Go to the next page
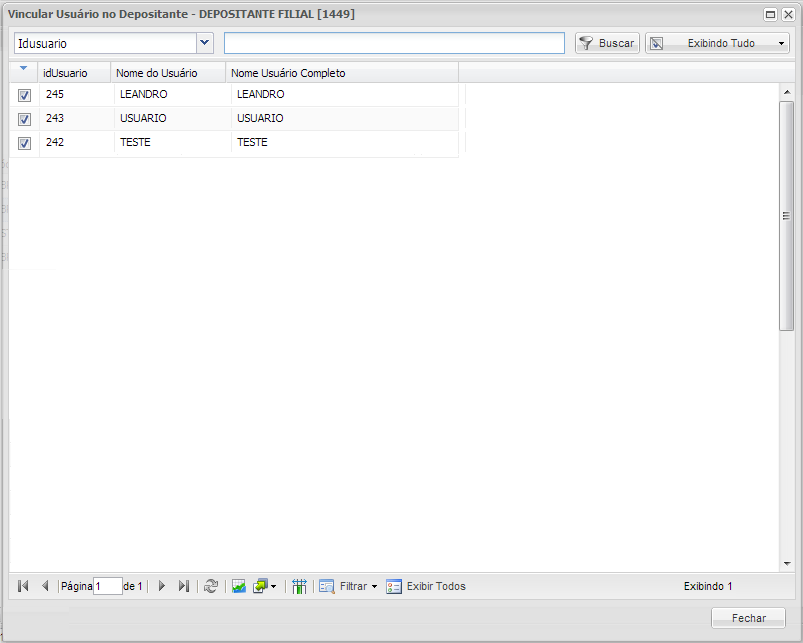The height and width of the screenshot is (643, 803). [x=162, y=586]
